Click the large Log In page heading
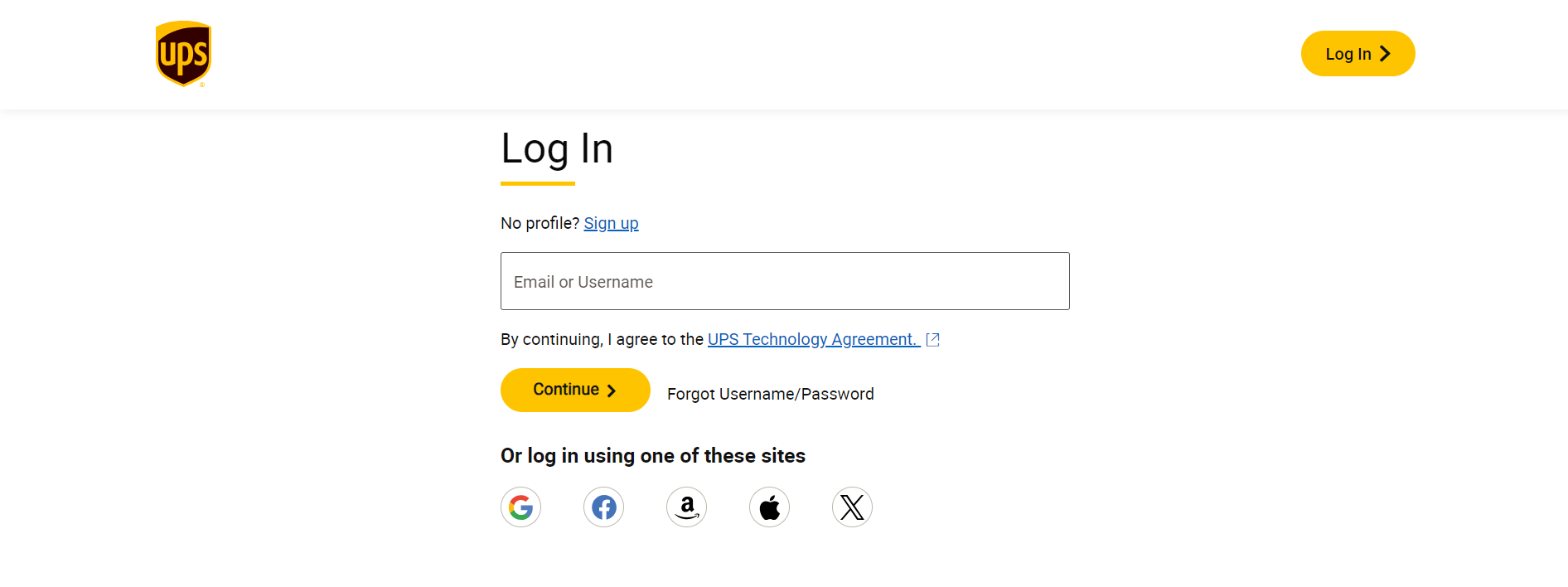1568x587 pixels. [557, 149]
